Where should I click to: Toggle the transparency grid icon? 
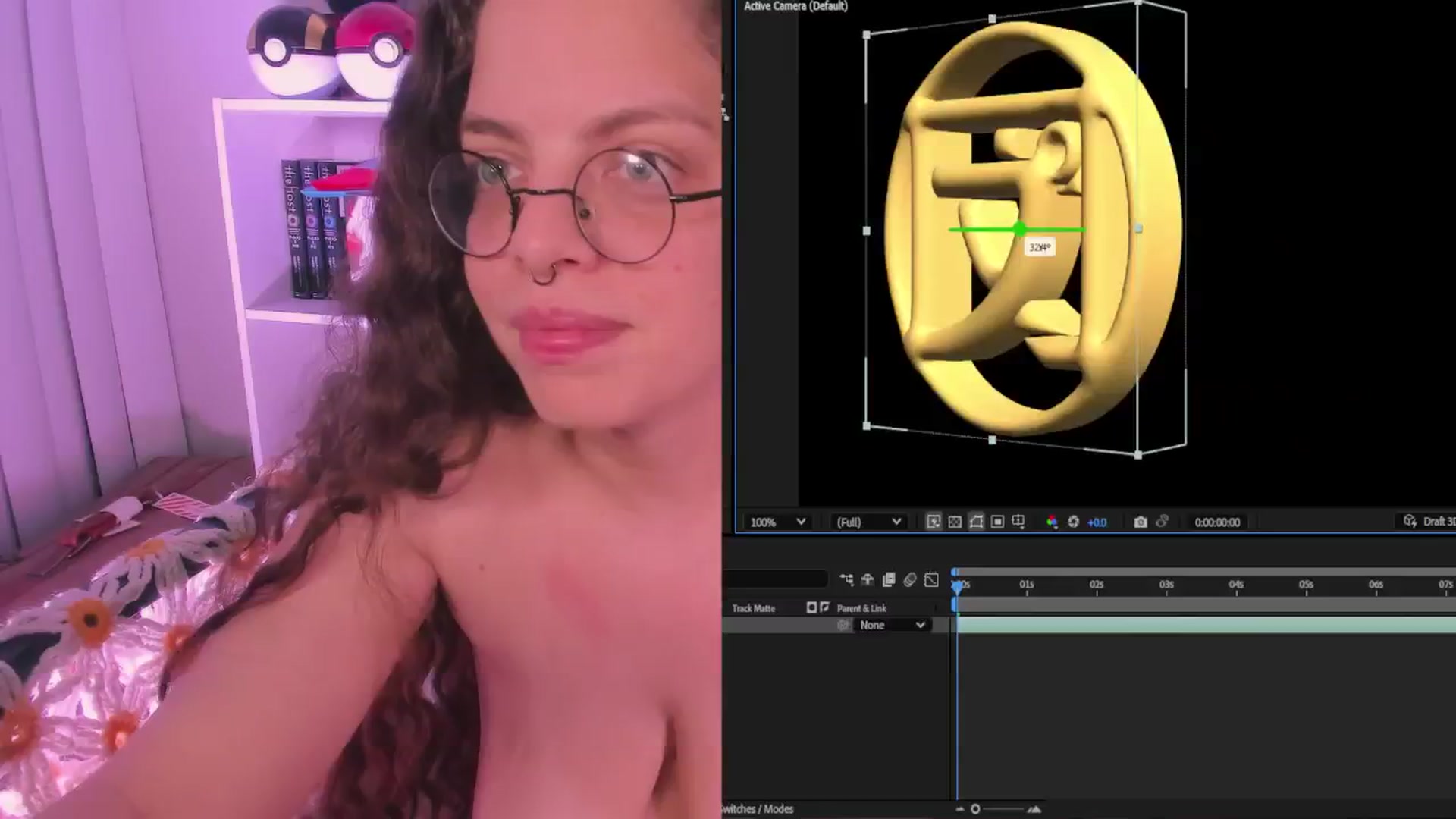pos(955,522)
